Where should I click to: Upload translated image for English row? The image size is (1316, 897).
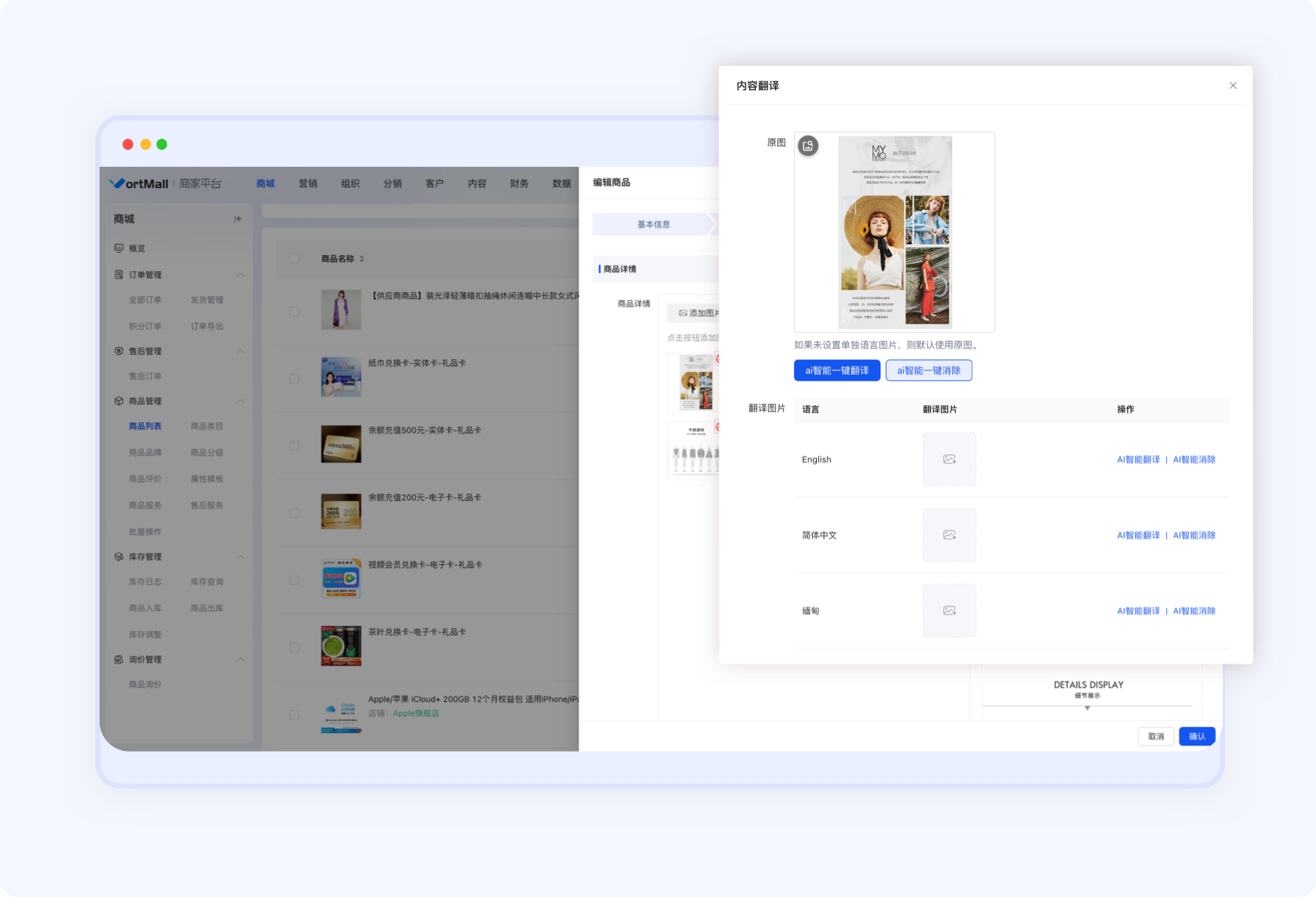point(949,459)
